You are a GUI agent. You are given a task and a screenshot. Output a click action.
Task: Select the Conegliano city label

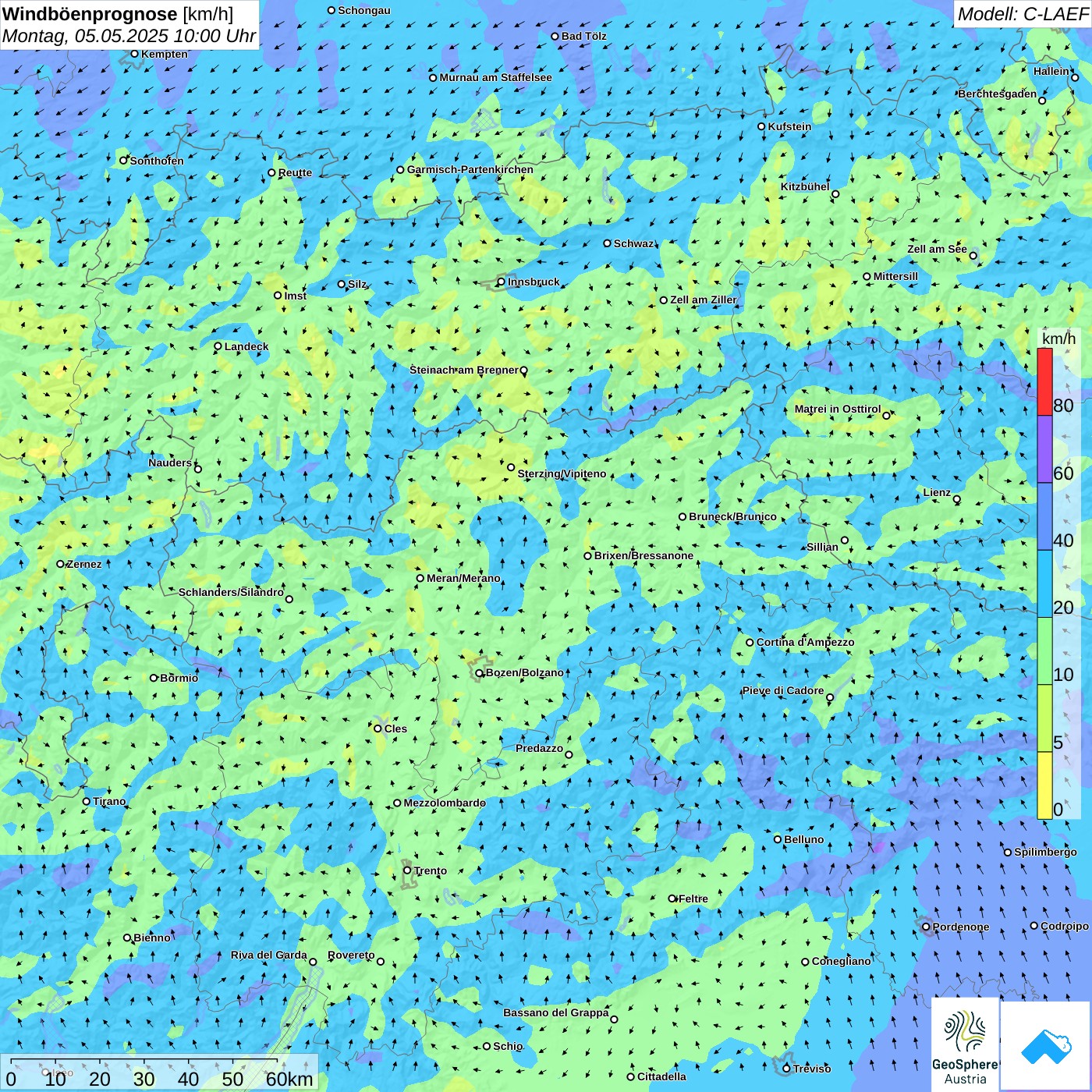point(841,961)
